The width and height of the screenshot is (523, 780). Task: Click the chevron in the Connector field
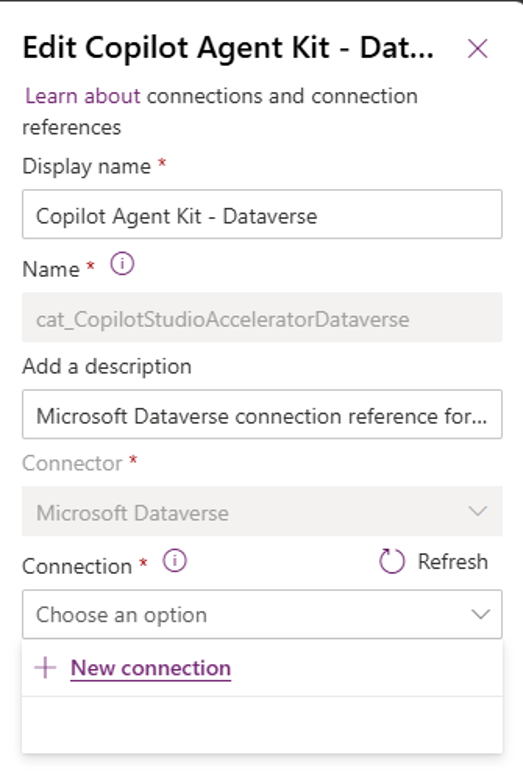pyautogui.click(x=477, y=511)
